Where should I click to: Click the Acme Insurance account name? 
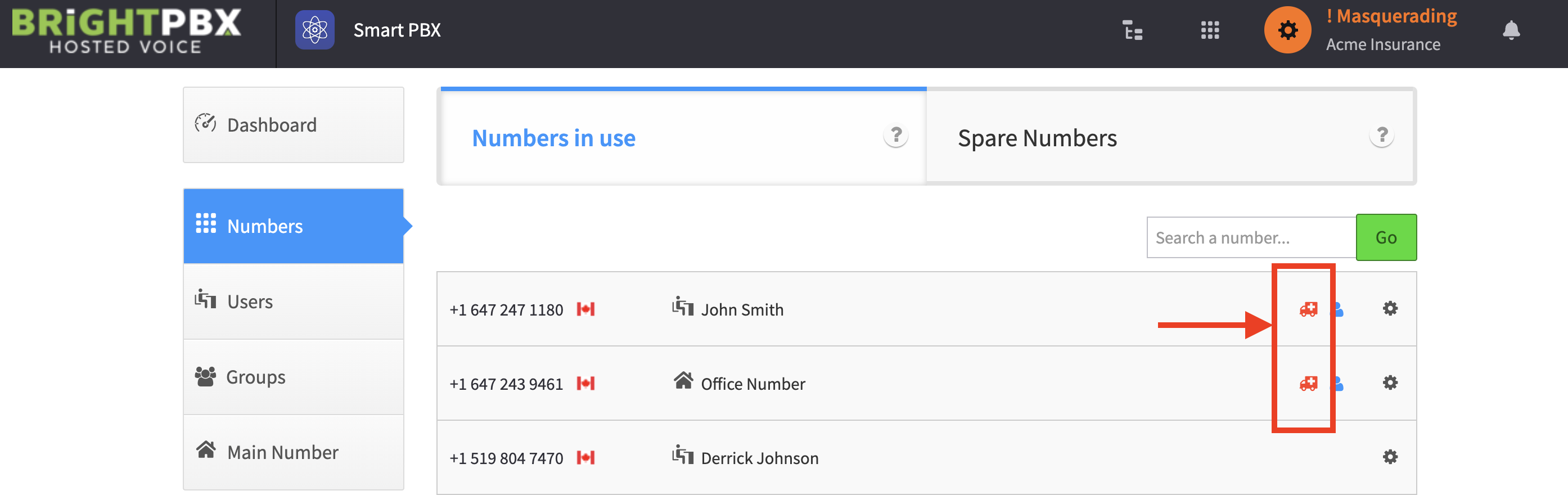point(1383,44)
